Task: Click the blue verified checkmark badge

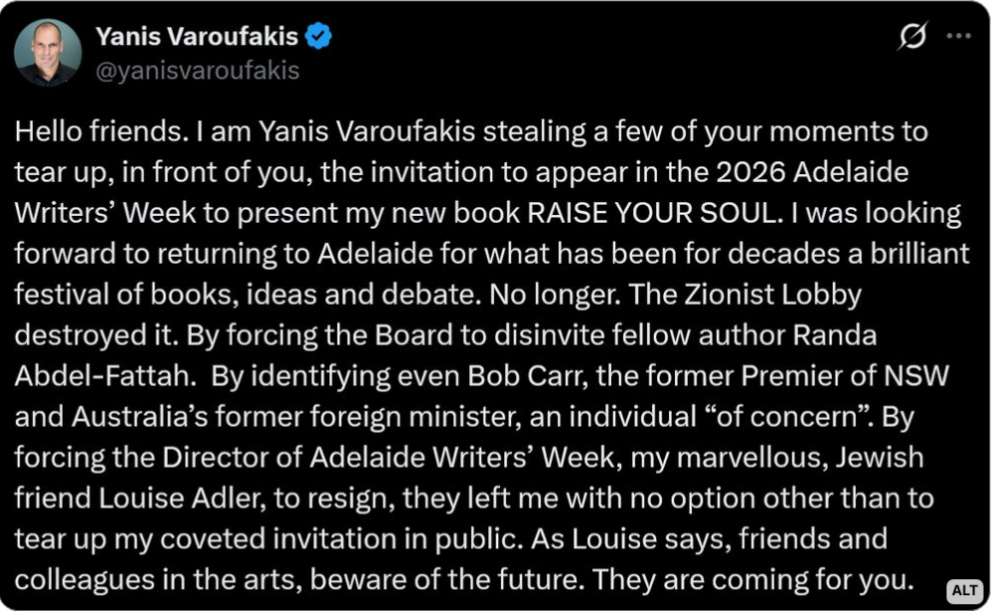Action: (319, 38)
